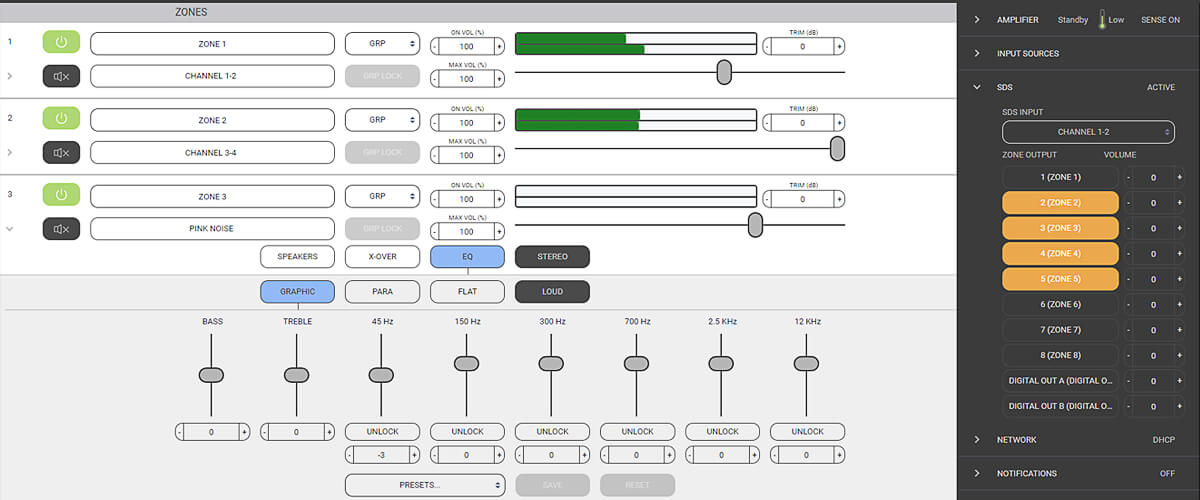Decrease TREBLE value with minus
Viewport: 1200px width, 500px height.
(265, 432)
